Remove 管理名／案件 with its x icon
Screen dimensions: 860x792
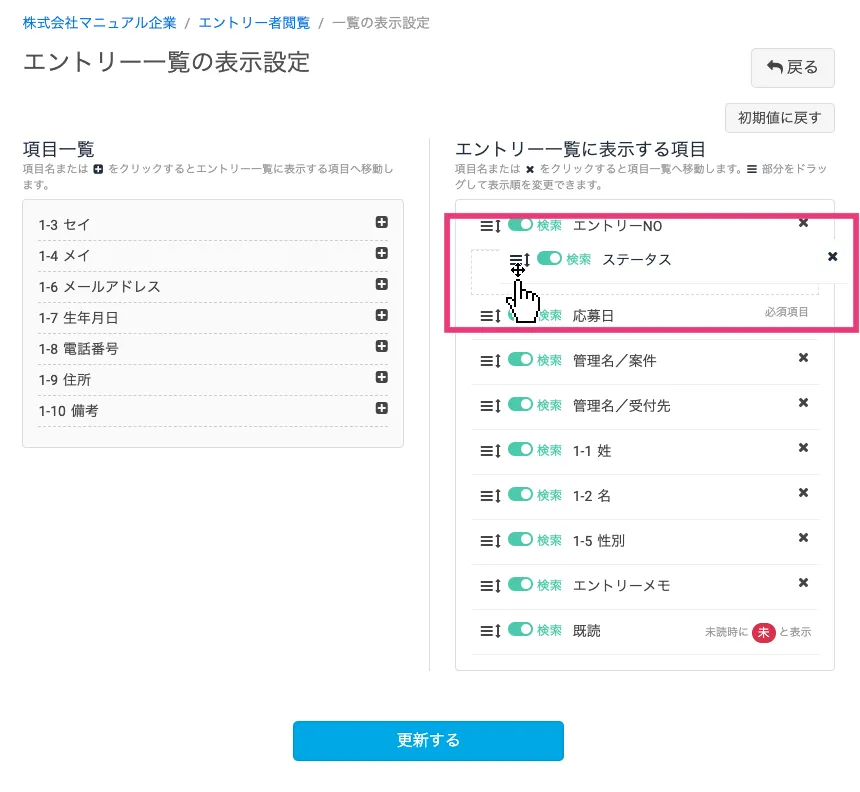click(803, 358)
